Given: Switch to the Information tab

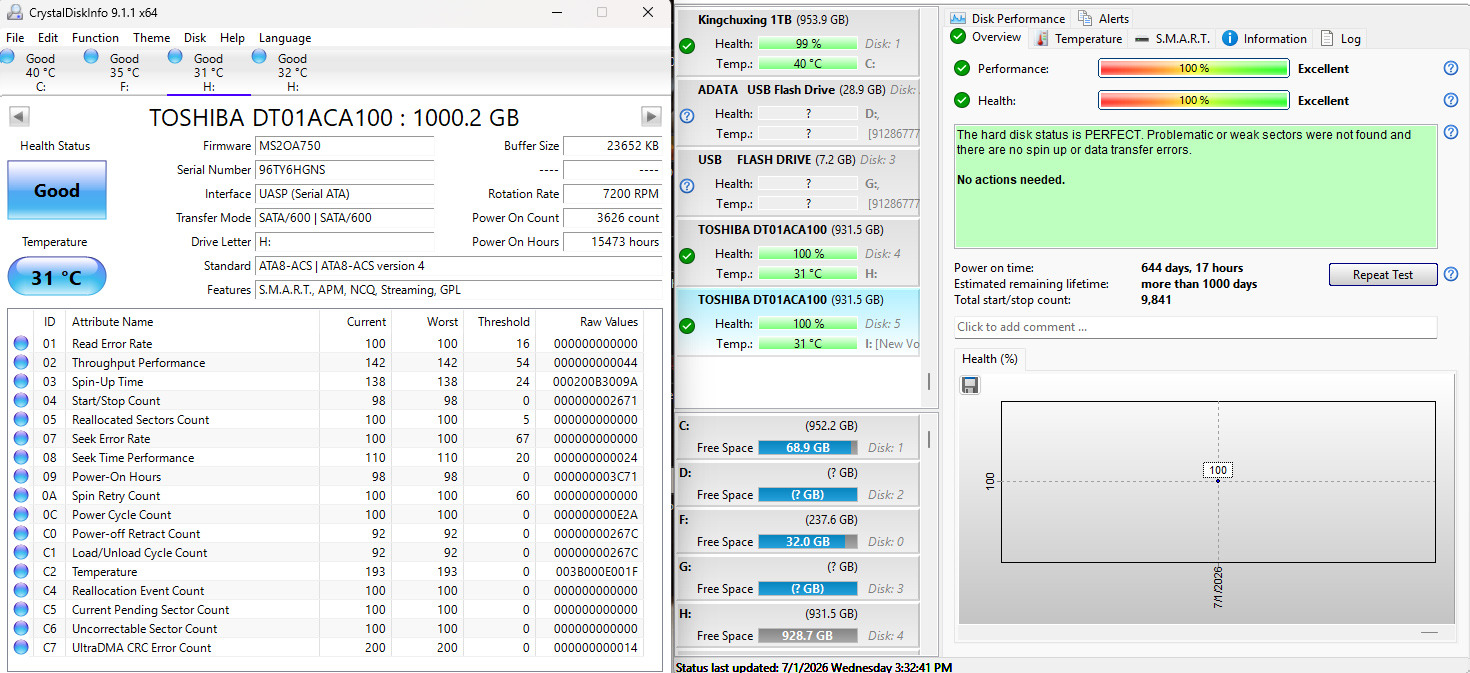Looking at the screenshot, I should coord(1264,39).
